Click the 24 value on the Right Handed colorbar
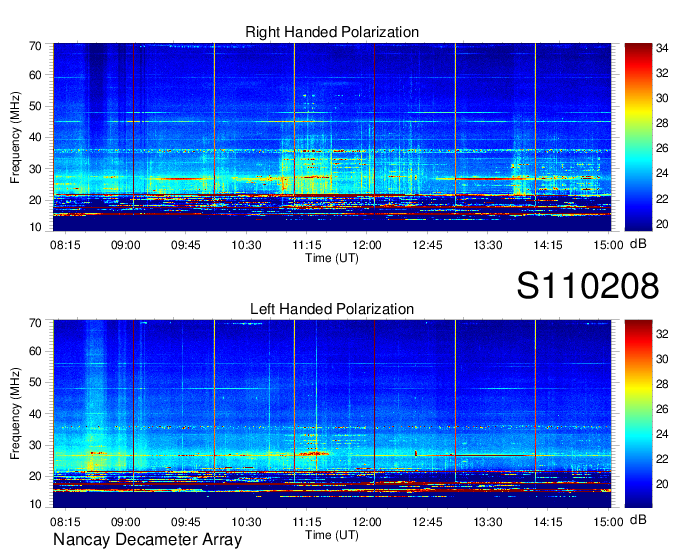This screenshot has width=680, height=552. [x=662, y=173]
